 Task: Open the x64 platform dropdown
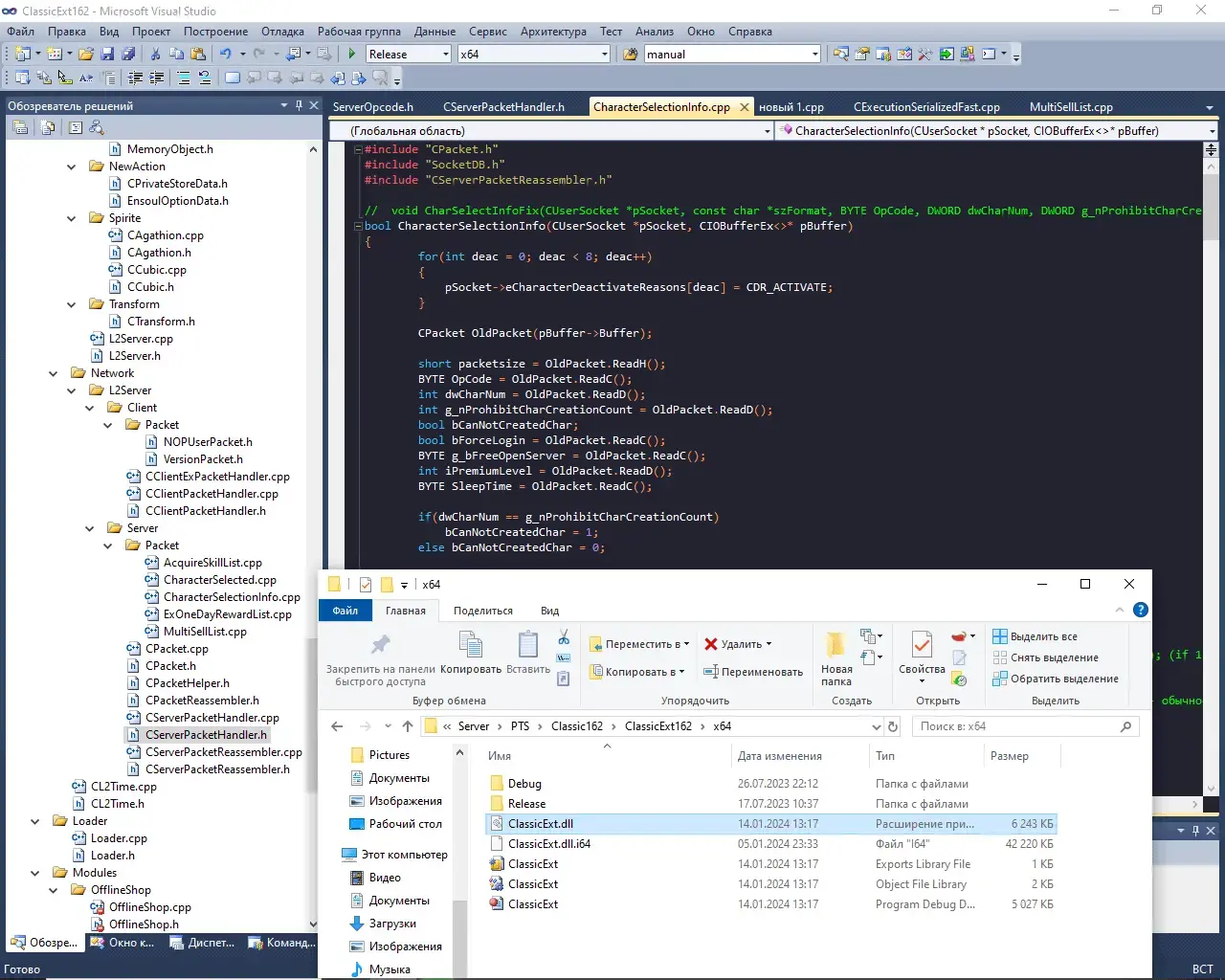pos(604,55)
